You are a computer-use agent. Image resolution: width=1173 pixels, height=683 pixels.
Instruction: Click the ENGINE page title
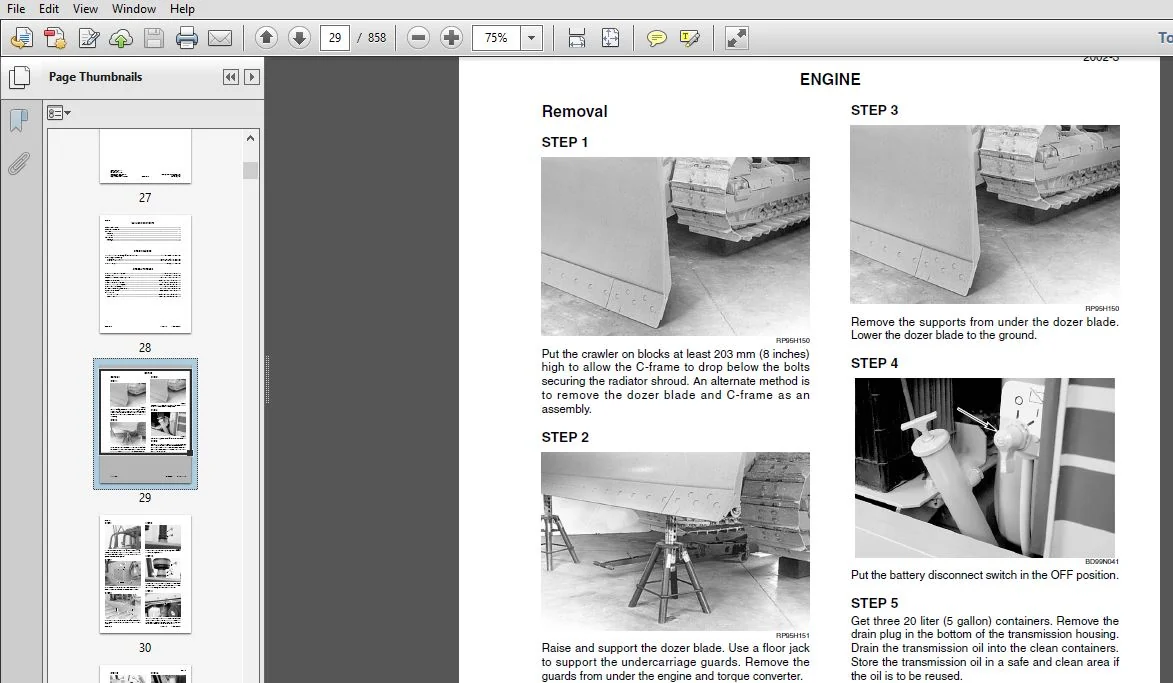pyautogui.click(x=830, y=79)
